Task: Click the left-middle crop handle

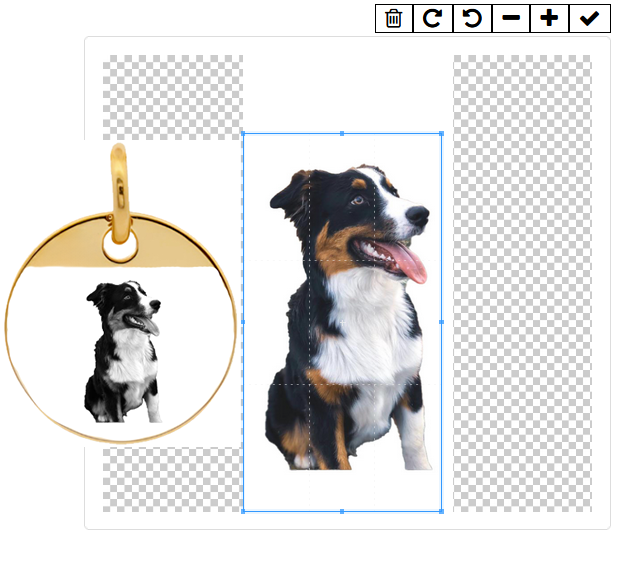Action: [243, 322]
